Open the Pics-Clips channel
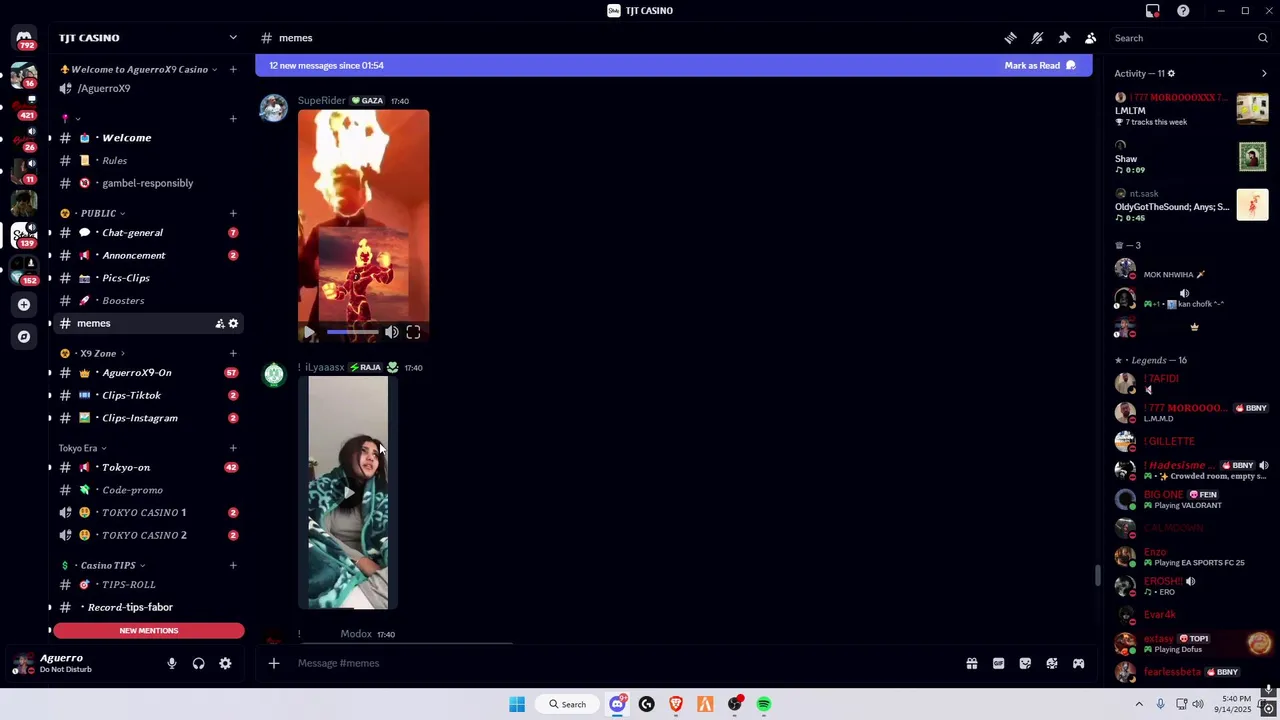 (148, 278)
